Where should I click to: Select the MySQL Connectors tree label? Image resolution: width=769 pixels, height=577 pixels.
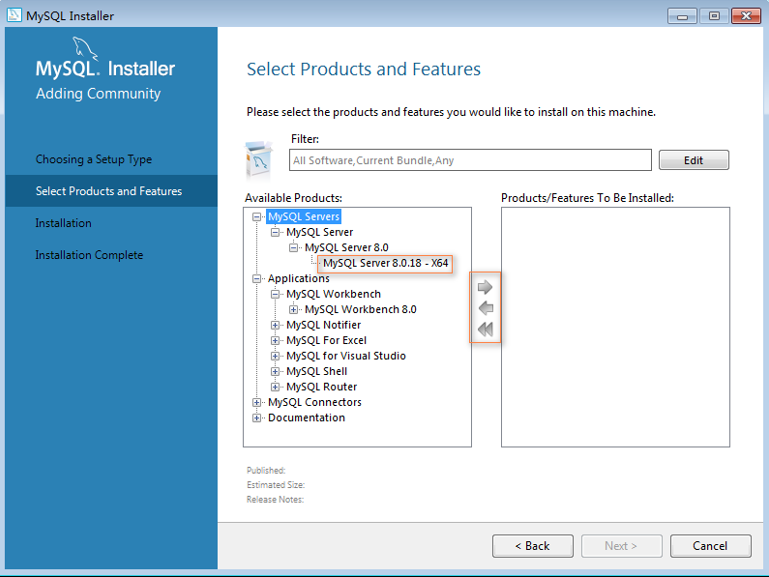pos(315,402)
